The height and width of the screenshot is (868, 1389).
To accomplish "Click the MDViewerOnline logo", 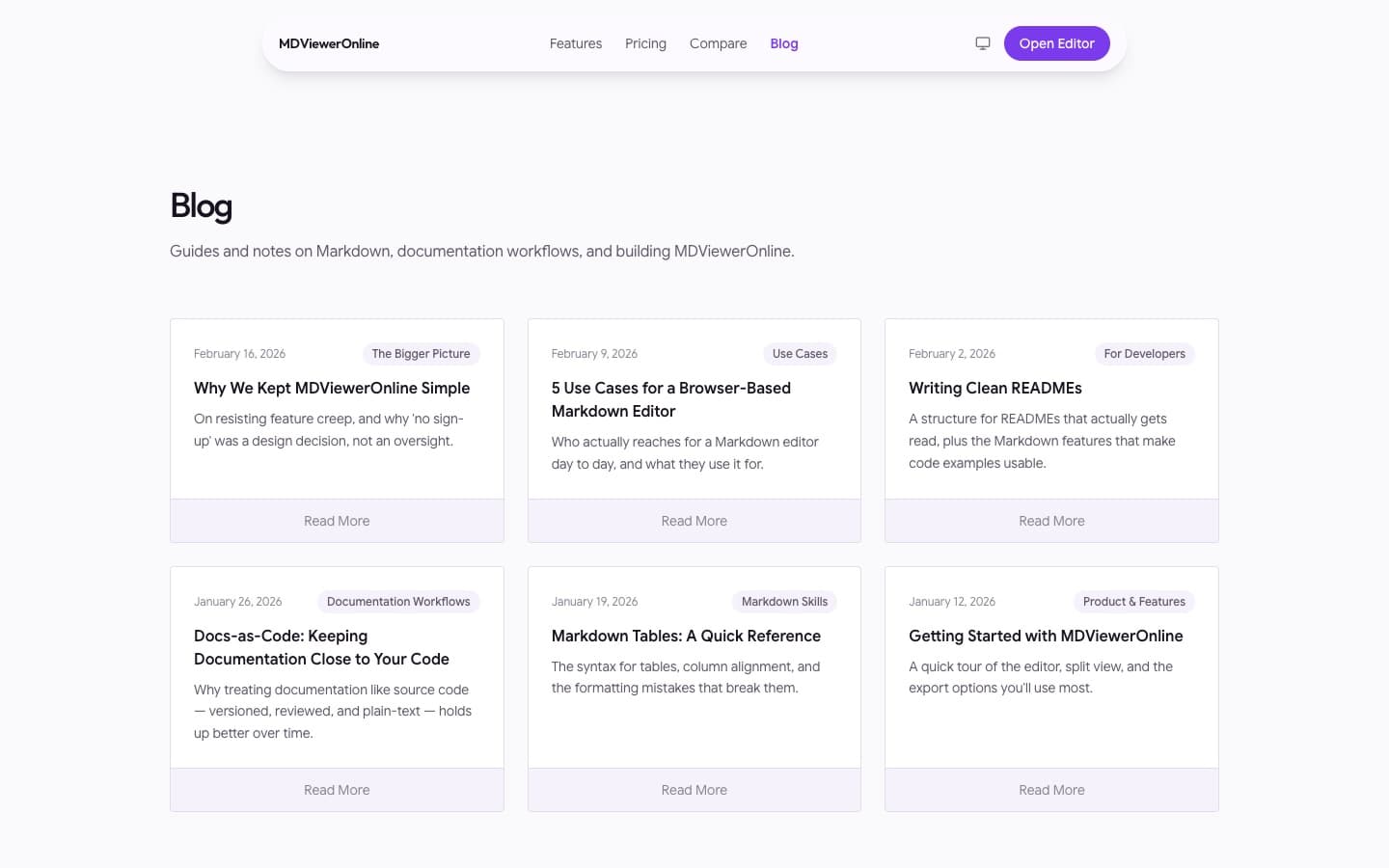I will (x=329, y=43).
